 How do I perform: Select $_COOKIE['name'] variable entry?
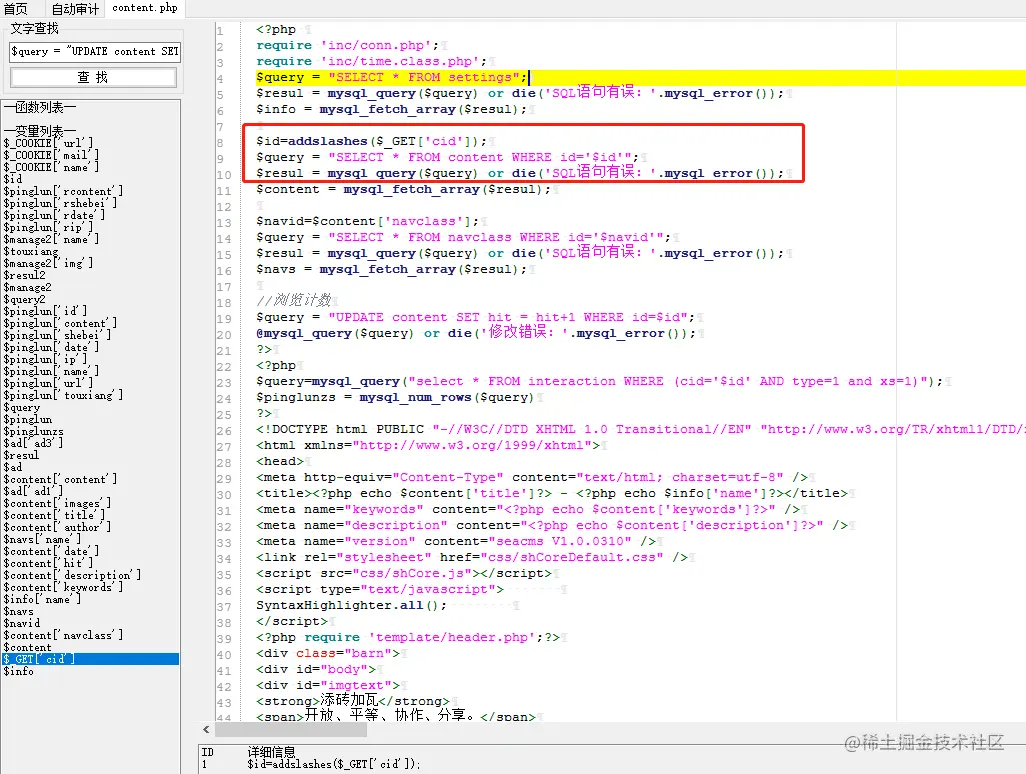point(51,167)
